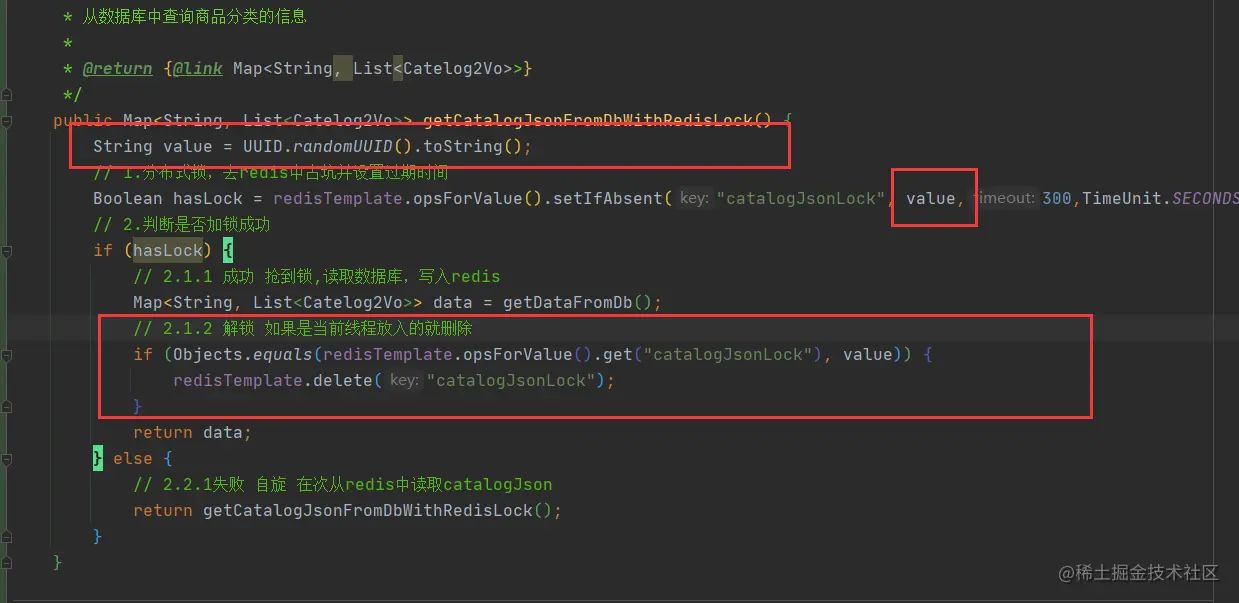The width and height of the screenshot is (1239, 603).
Task: Click the '@link' Javadoc tag
Action: (x=197, y=68)
